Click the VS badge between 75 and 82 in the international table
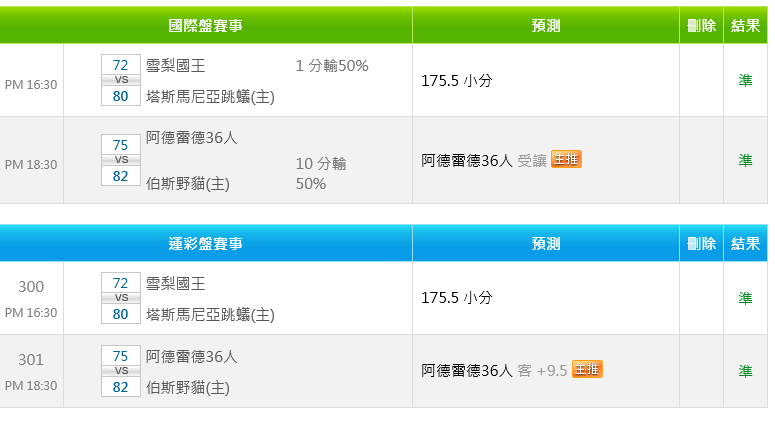Image resolution: width=775 pixels, height=423 pixels. point(121,160)
